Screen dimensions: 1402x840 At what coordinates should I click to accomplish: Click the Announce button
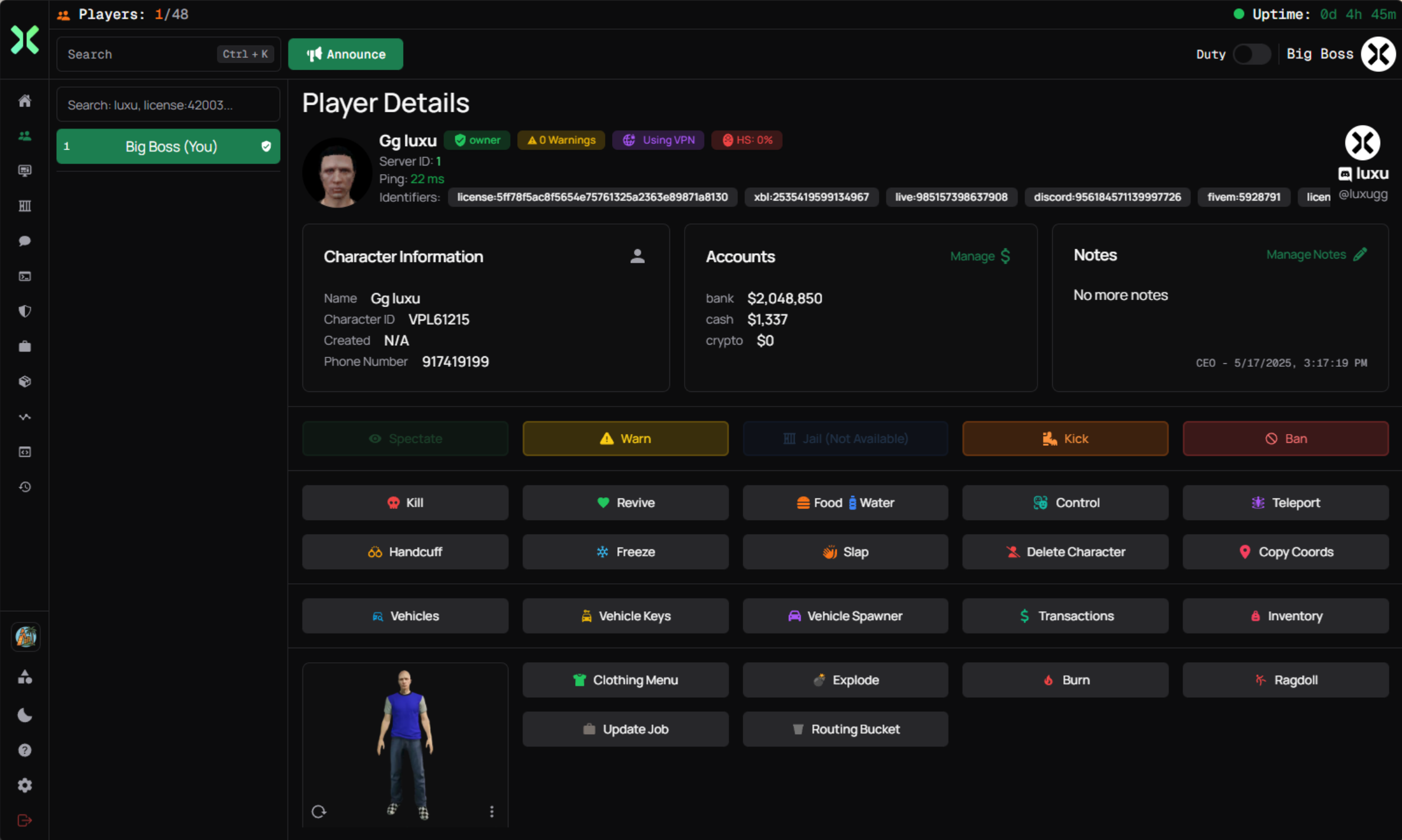click(345, 54)
